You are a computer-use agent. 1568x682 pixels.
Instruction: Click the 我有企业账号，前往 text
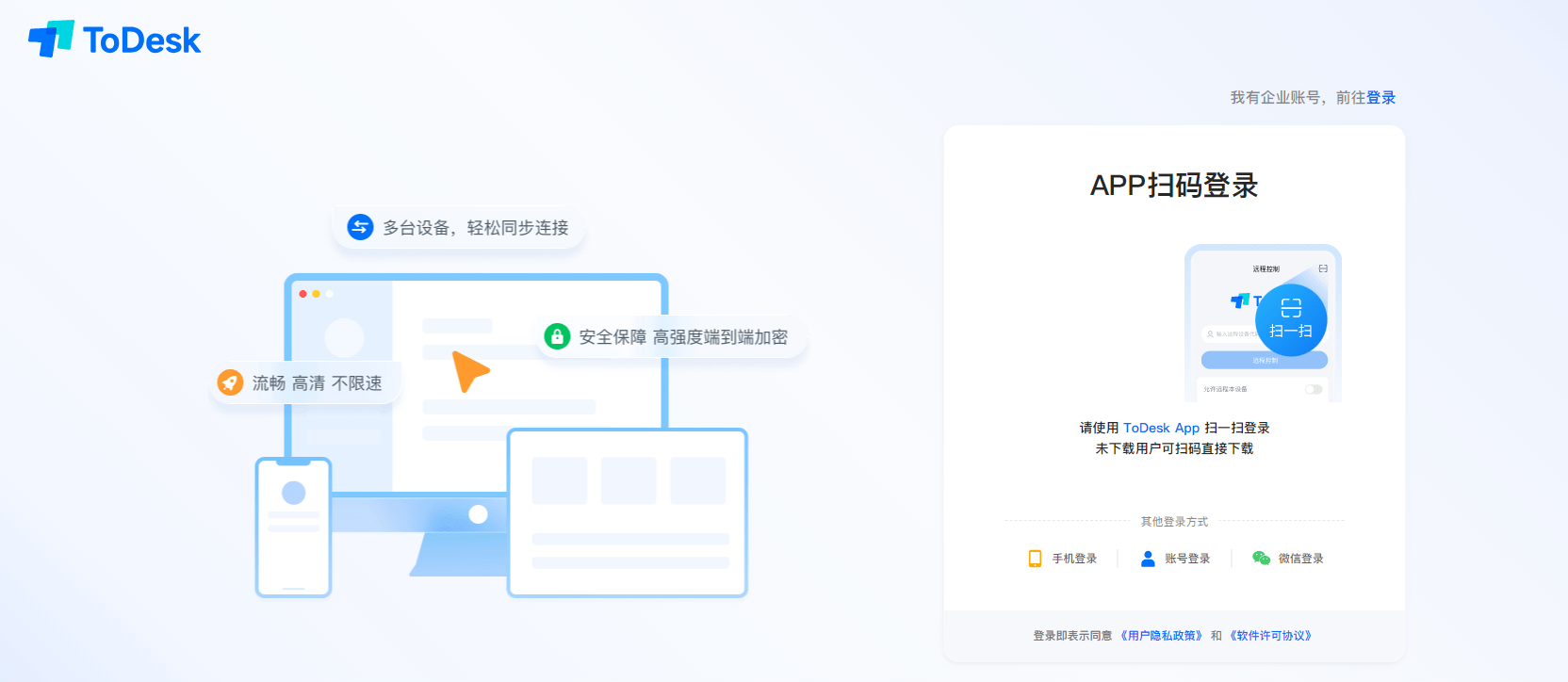click(1298, 98)
